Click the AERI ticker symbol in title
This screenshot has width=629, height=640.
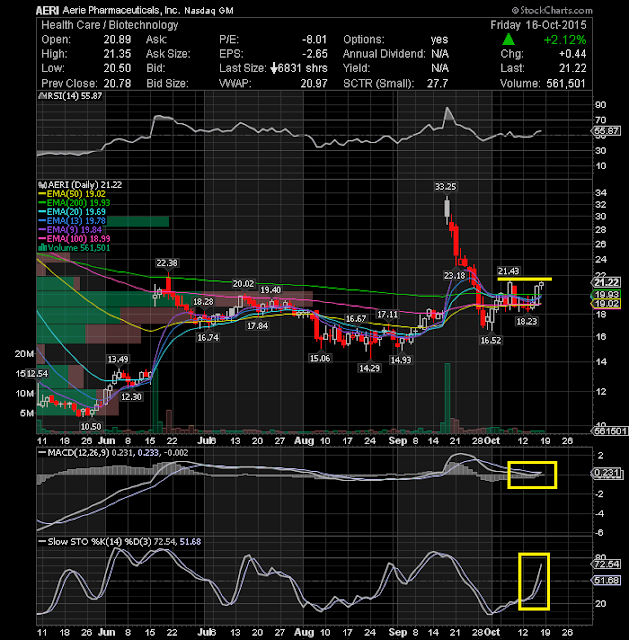tap(48, 11)
